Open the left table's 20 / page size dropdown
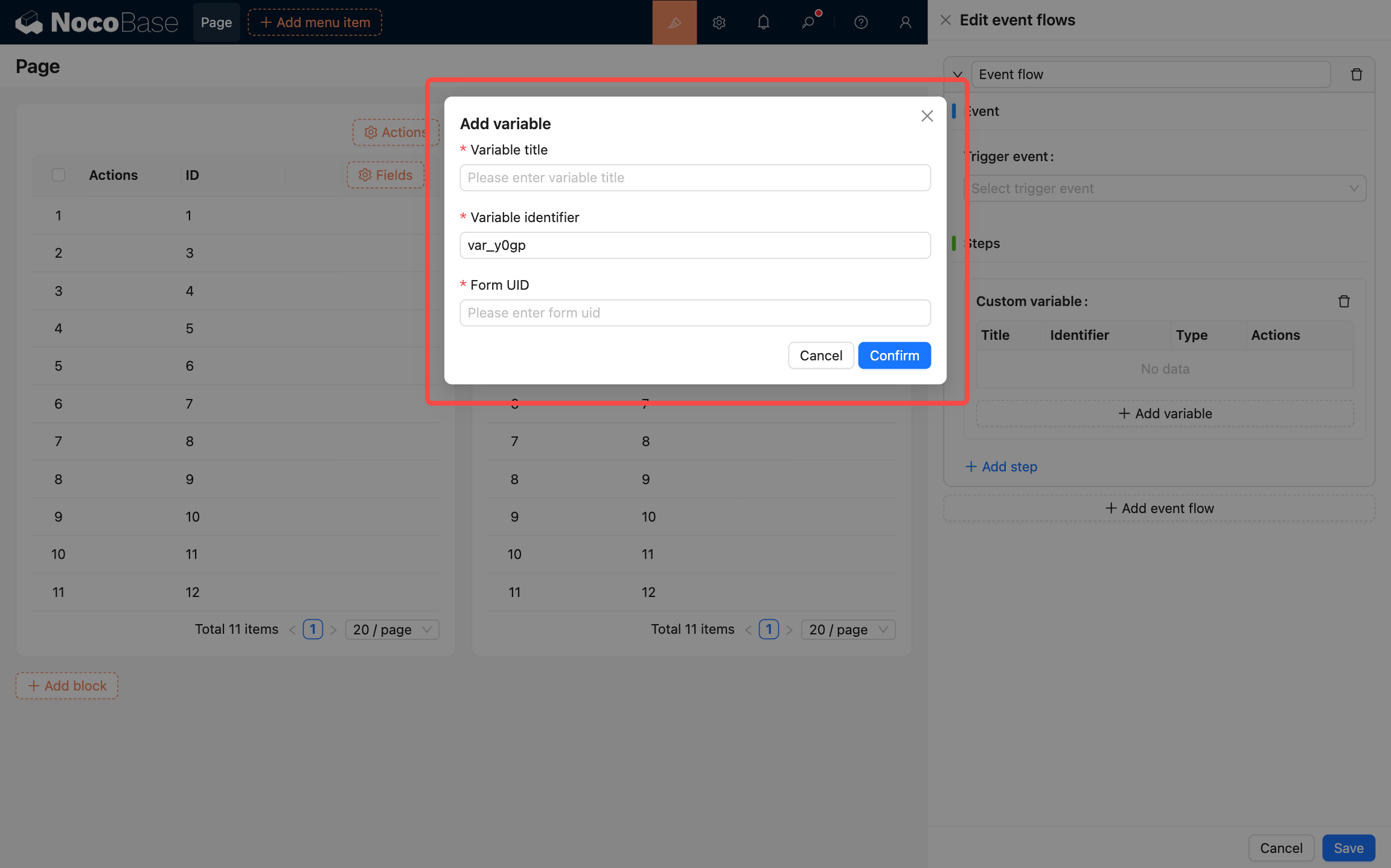This screenshot has height=868, width=1391. (x=392, y=630)
